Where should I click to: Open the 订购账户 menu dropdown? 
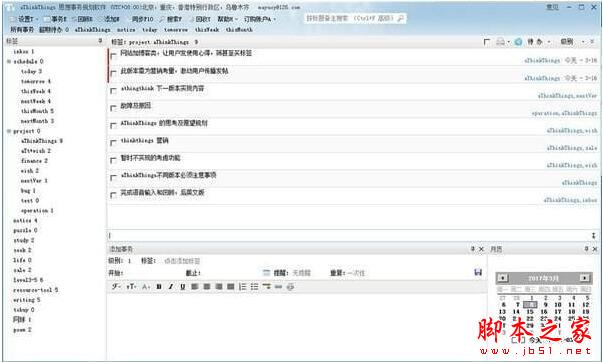click(x=260, y=19)
